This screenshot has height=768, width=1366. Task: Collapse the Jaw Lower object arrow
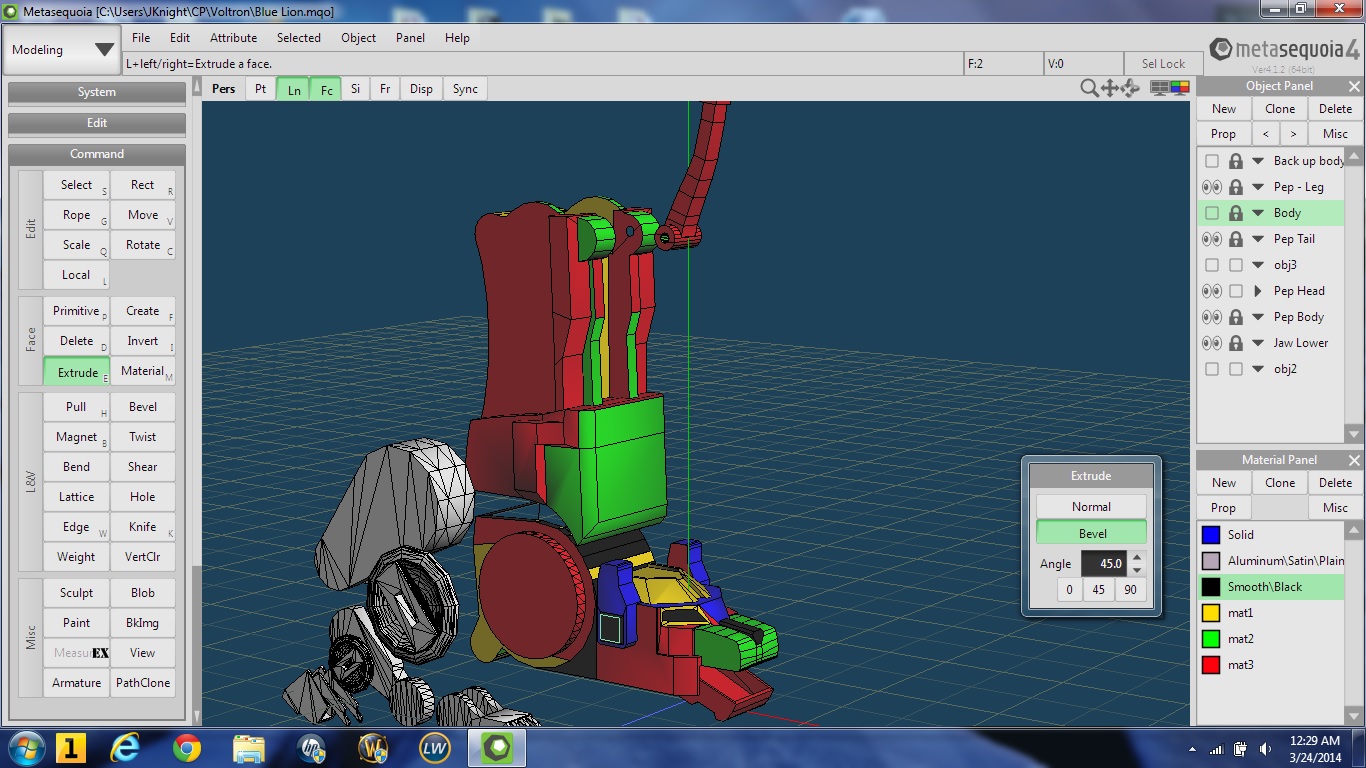click(x=1258, y=343)
